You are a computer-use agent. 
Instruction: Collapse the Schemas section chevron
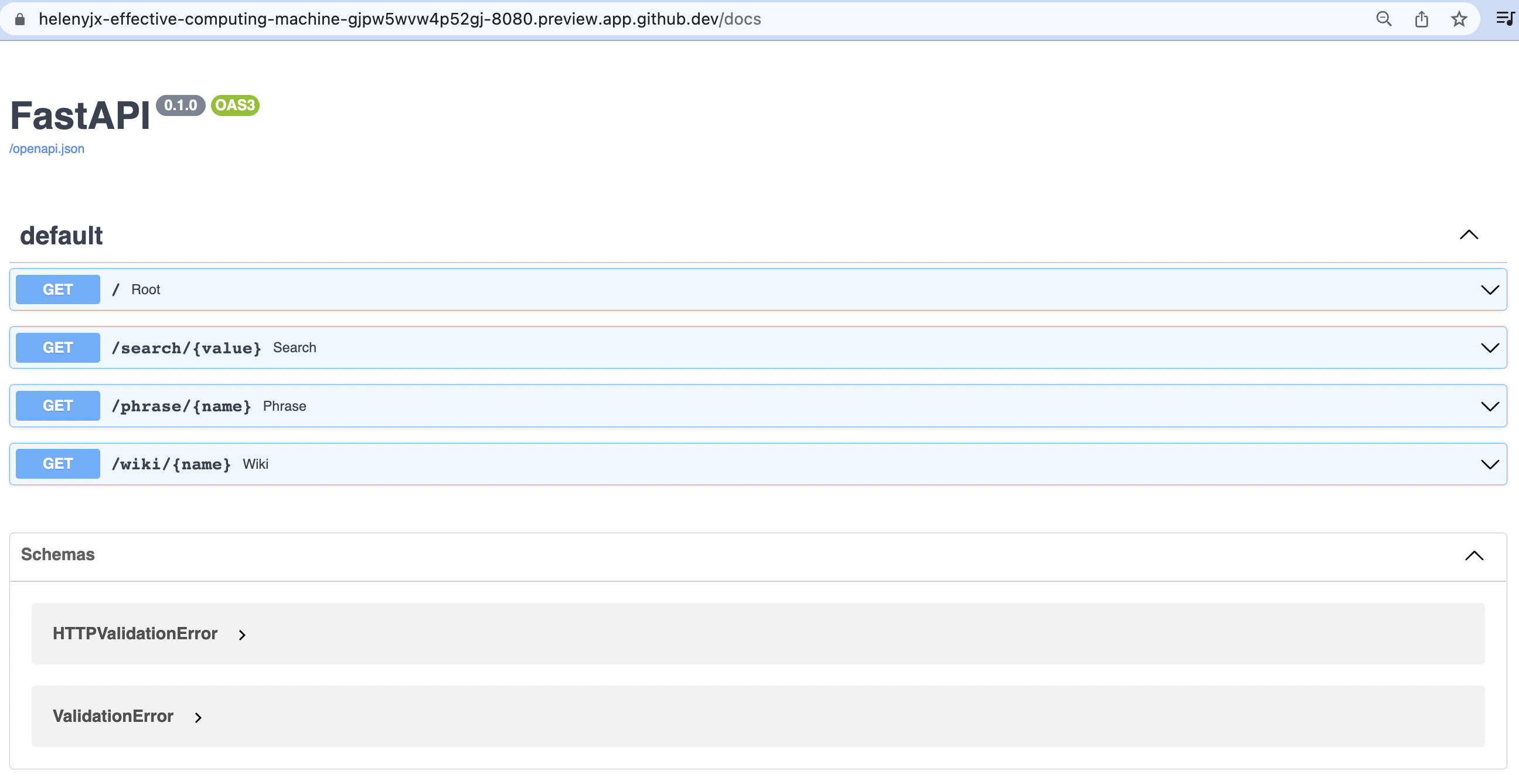(1474, 556)
